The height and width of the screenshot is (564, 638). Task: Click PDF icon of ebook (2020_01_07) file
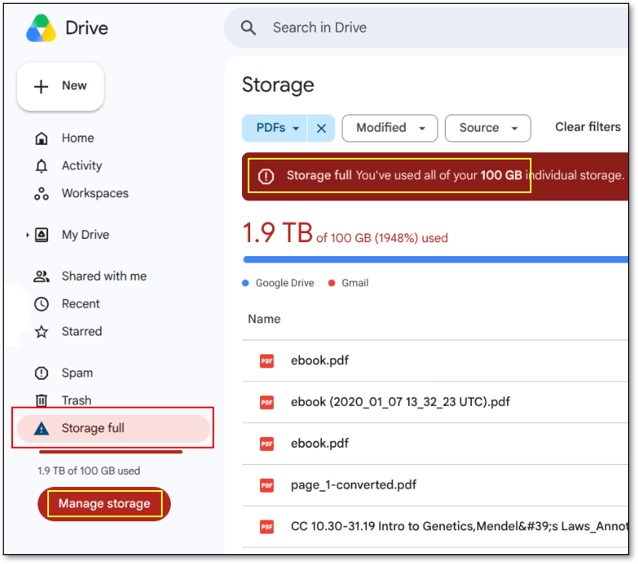[x=267, y=402]
